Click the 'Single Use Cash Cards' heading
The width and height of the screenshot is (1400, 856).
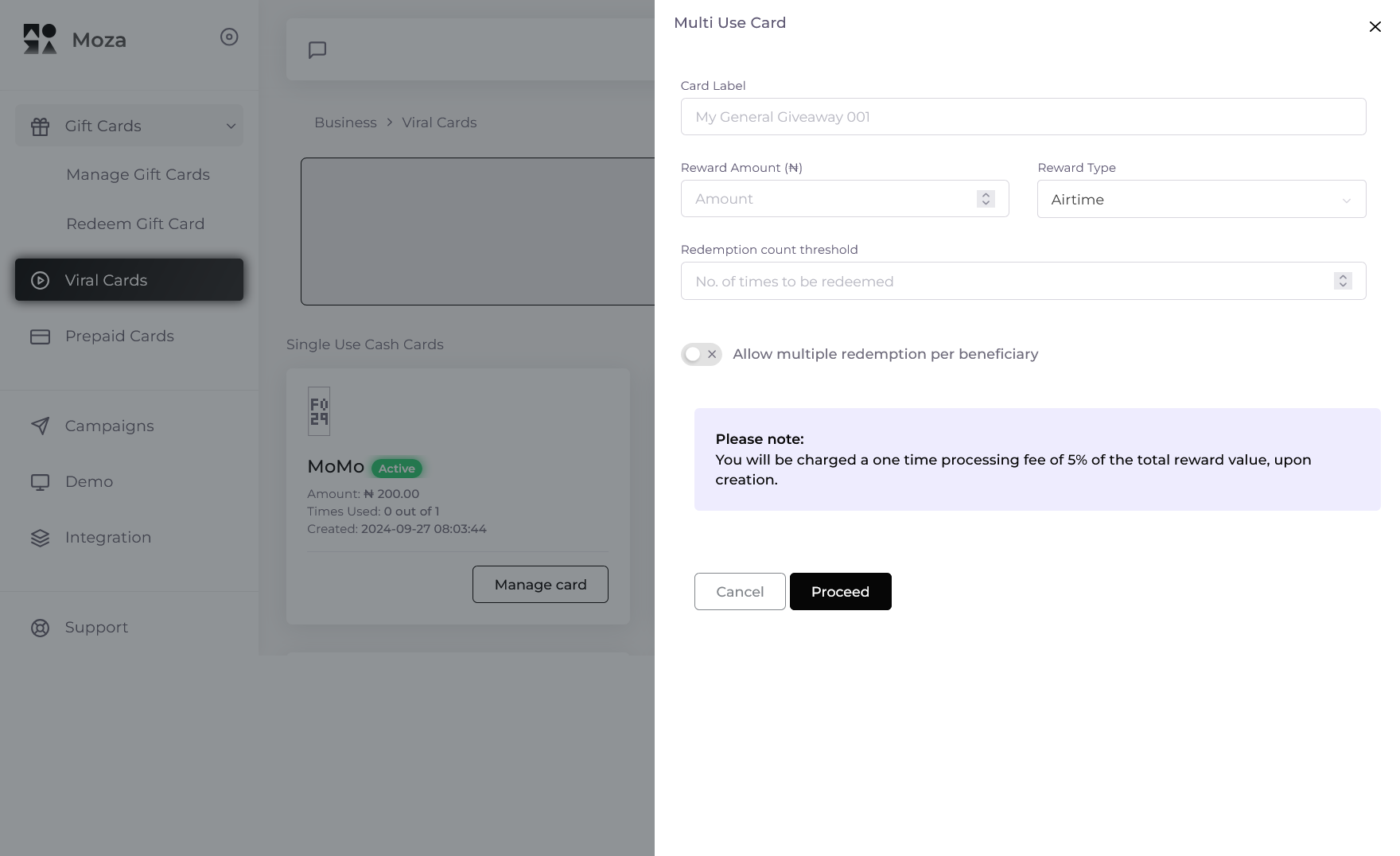click(x=365, y=344)
